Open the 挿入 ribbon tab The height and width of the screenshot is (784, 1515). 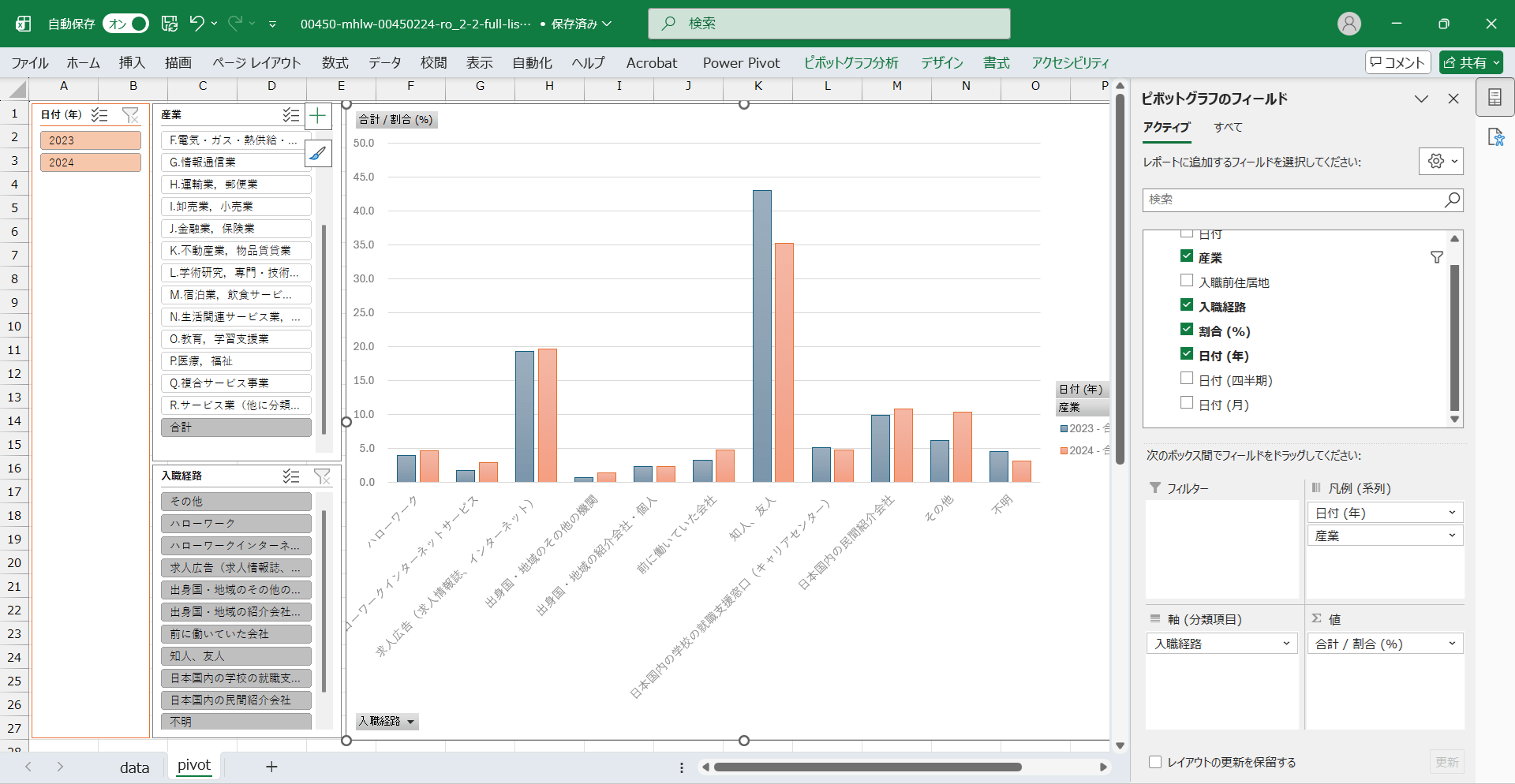132,62
